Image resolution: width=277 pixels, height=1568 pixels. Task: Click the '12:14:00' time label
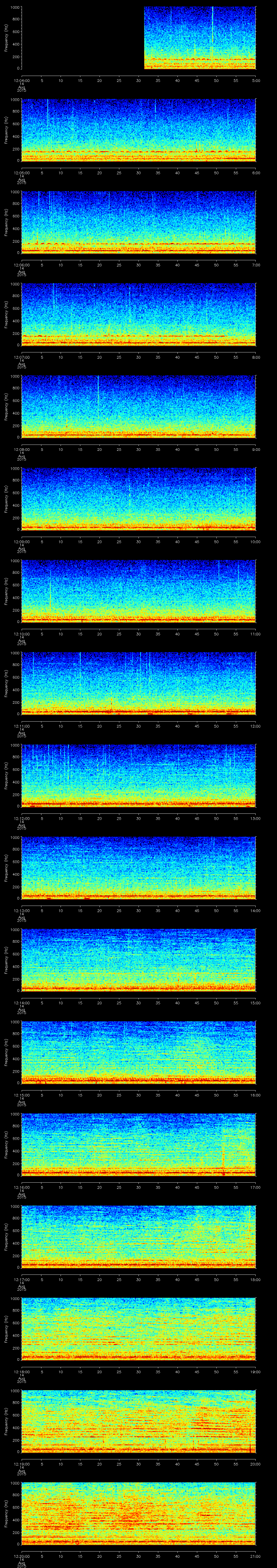pos(21,1003)
